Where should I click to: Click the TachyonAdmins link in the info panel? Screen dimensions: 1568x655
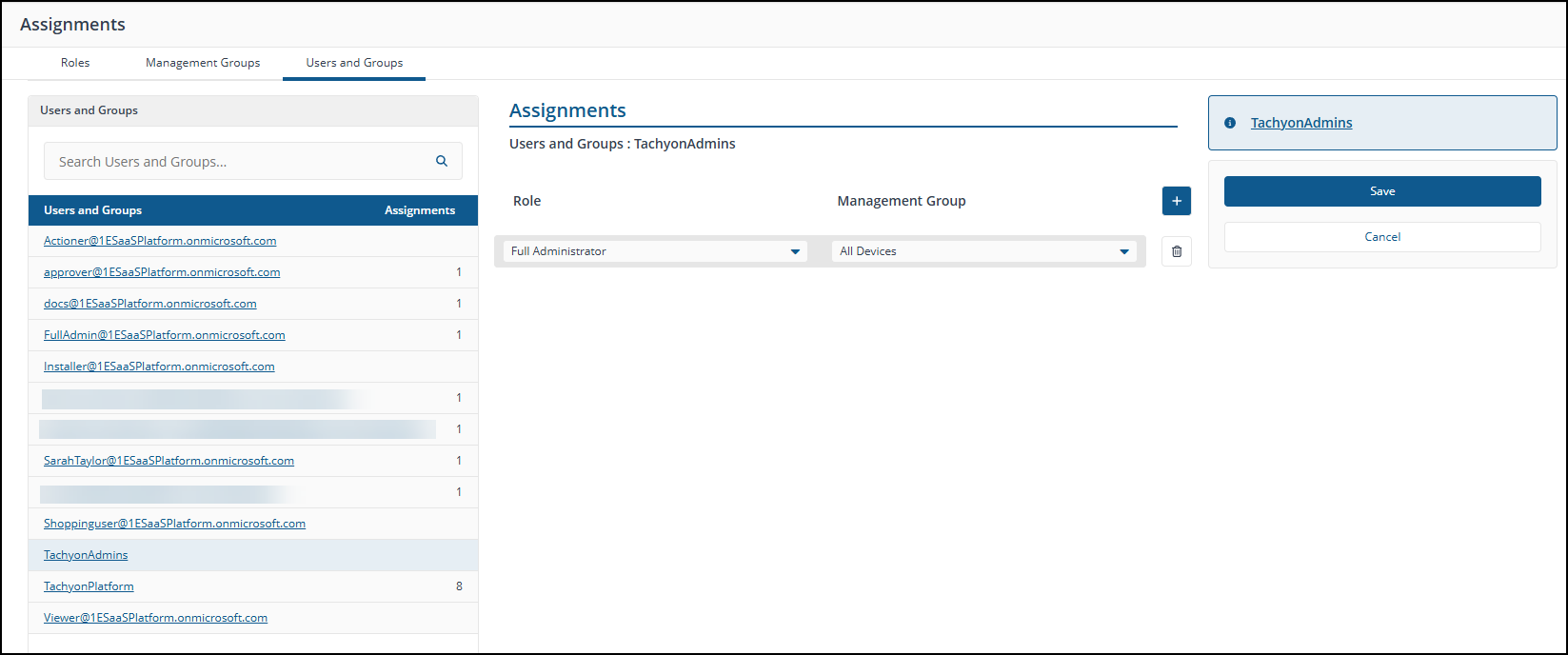(x=1300, y=123)
